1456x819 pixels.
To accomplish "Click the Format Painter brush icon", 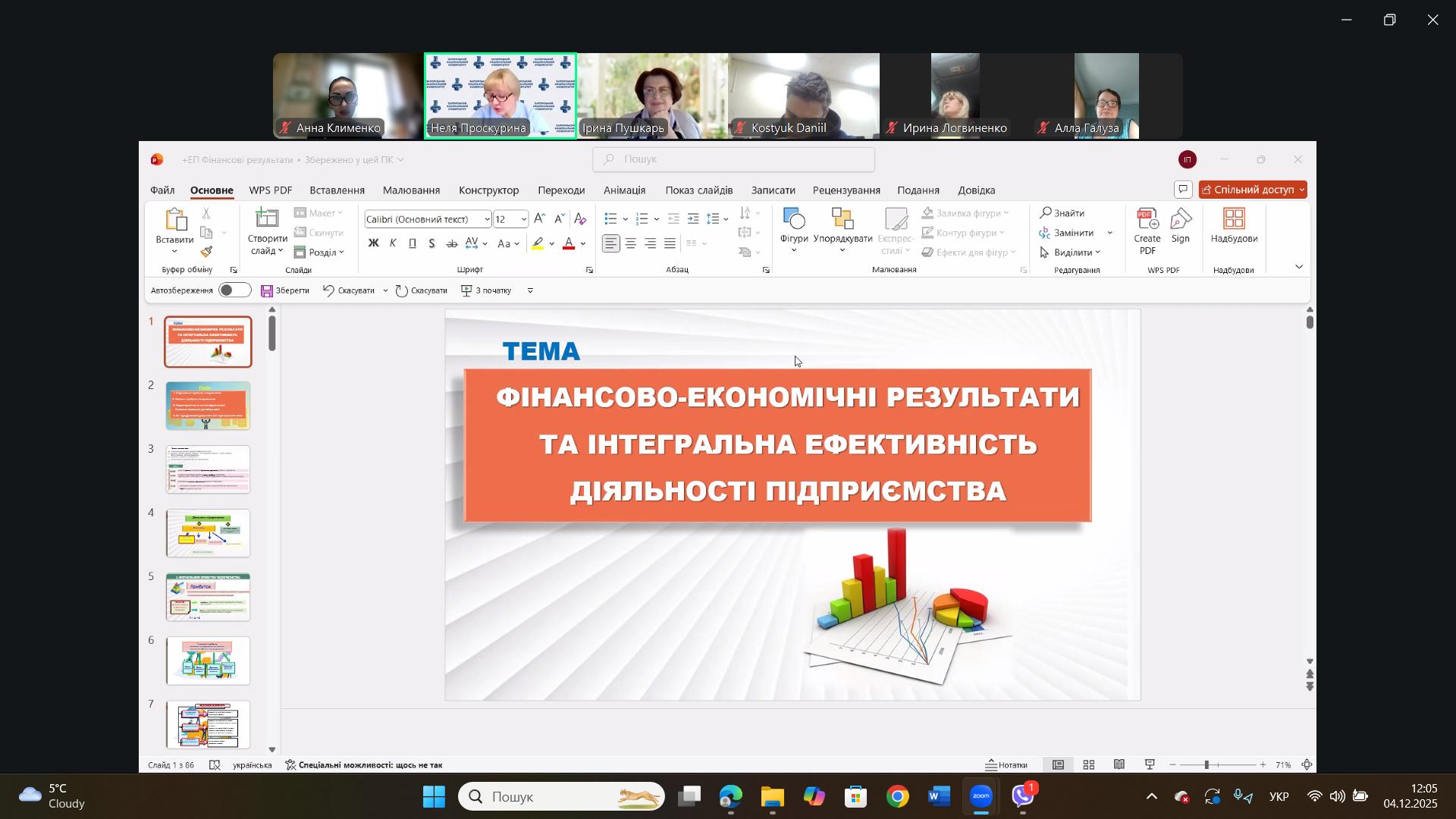I will pyautogui.click(x=206, y=252).
